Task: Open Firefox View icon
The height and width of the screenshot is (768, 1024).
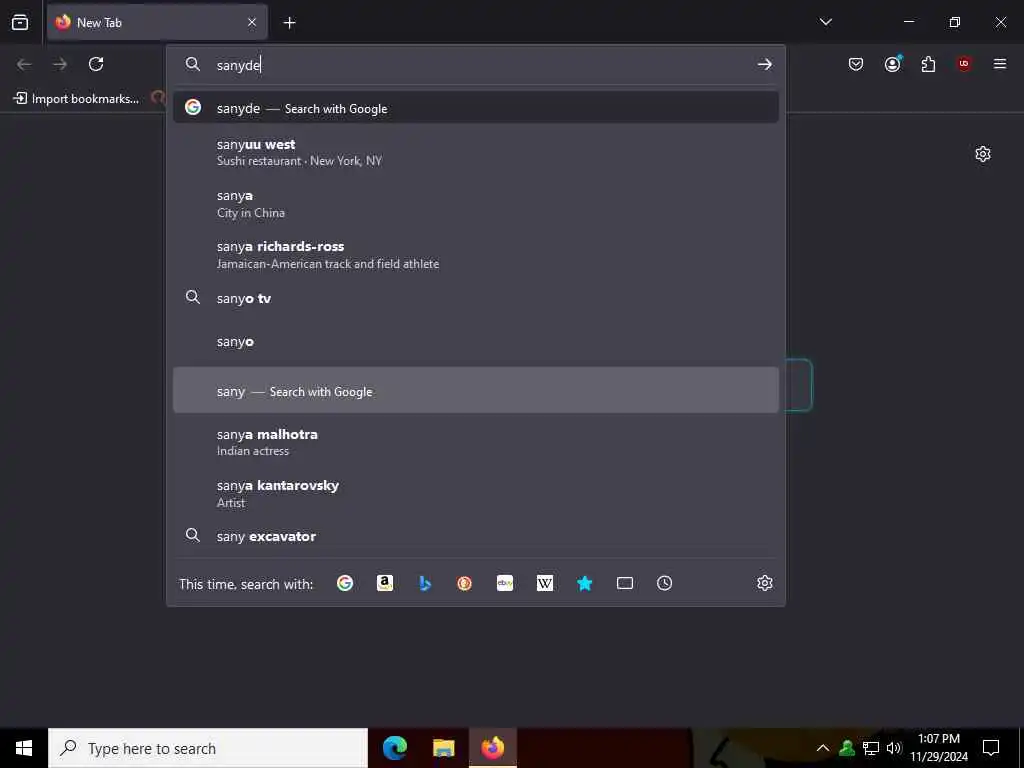Action: (20, 22)
